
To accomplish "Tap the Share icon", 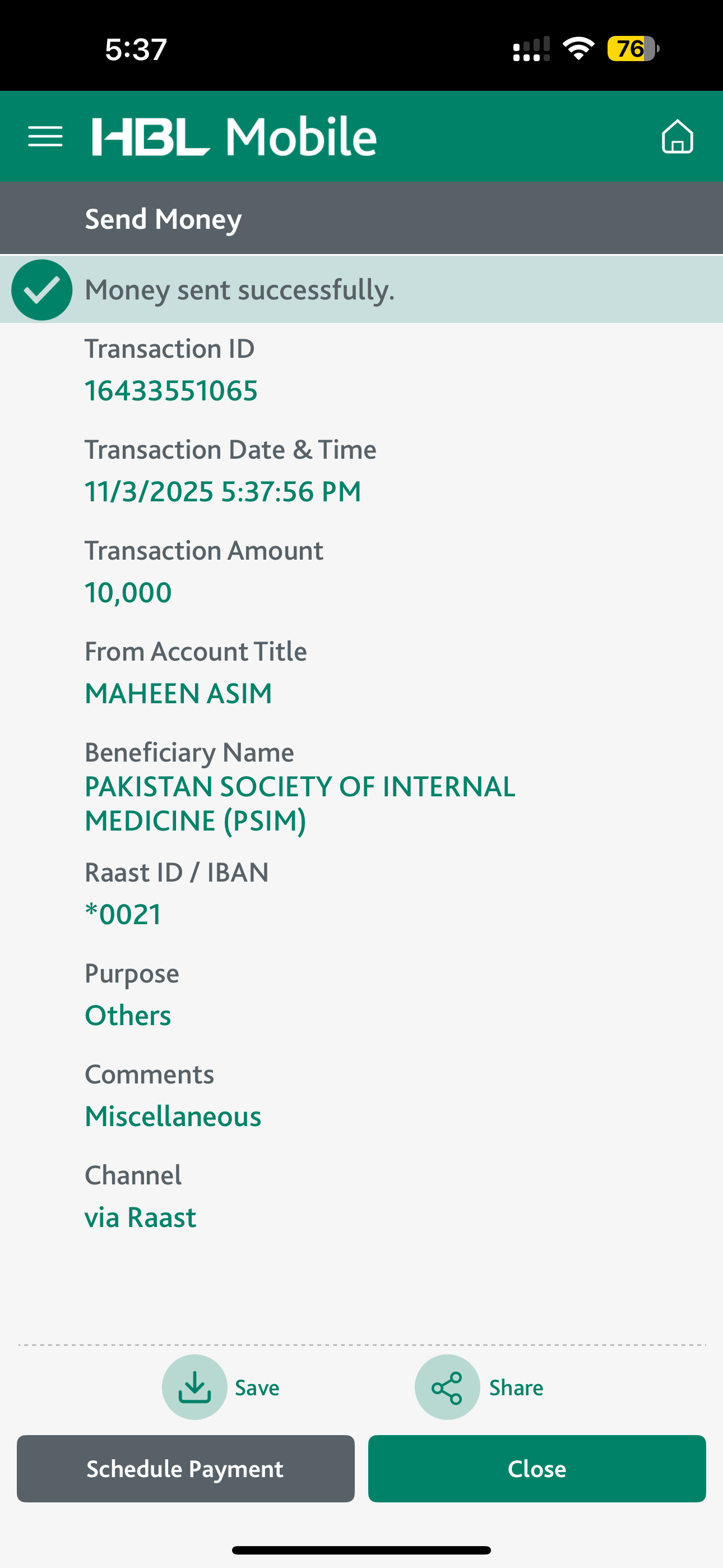I will (447, 1387).
